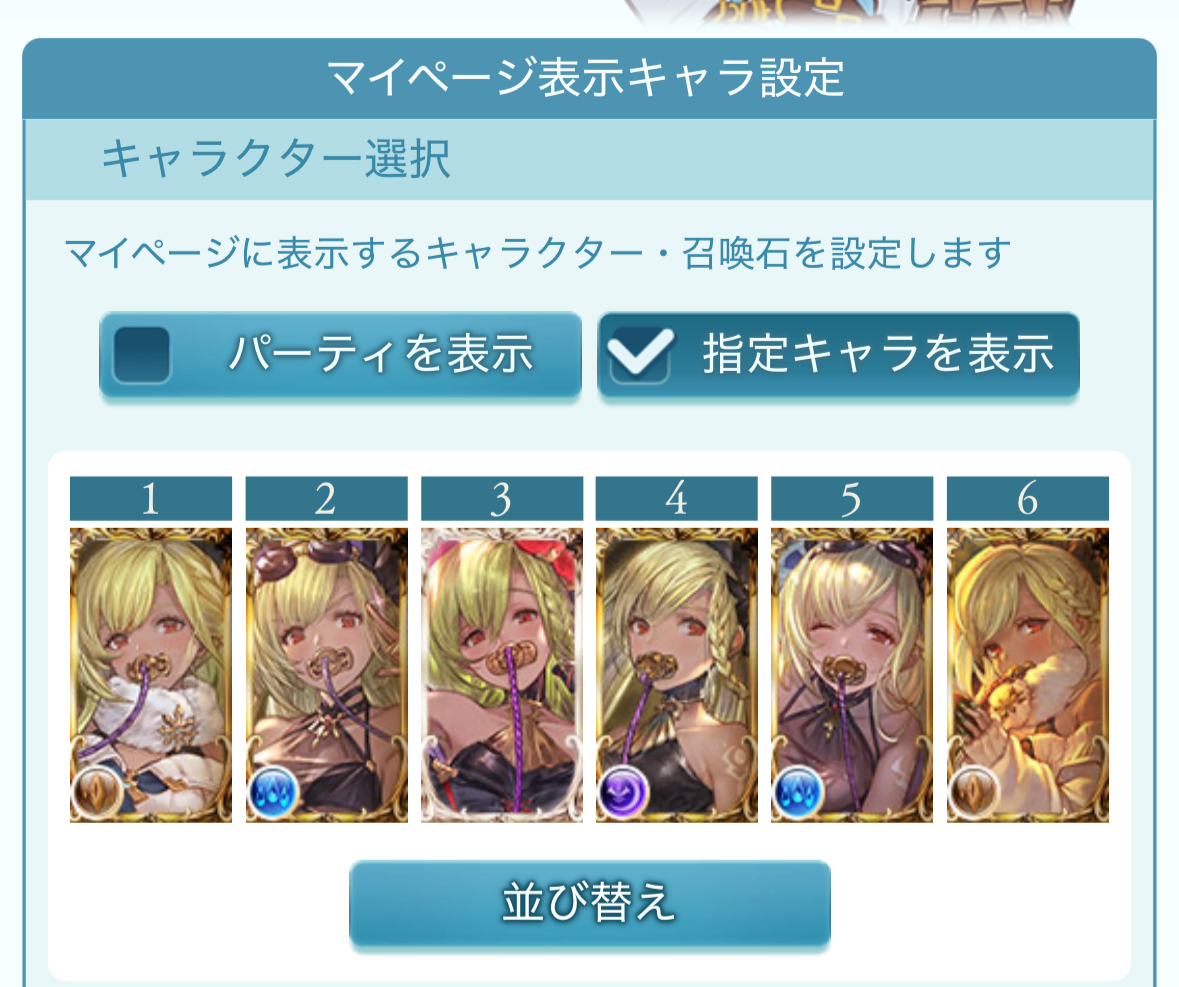Click the earth element icon on slot 1 card
This screenshot has width=1179, height=987.
click(x=98, y=792)
